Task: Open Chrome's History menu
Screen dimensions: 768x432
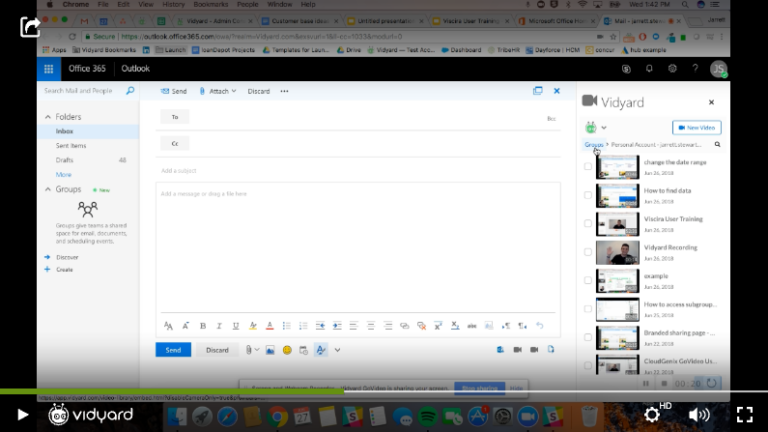Action: click(173, 4)
